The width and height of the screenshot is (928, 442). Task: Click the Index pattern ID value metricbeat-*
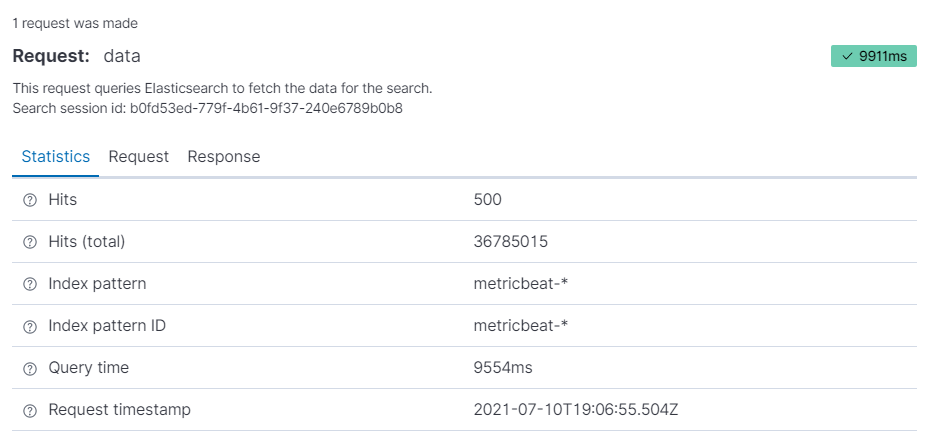tap(521, 326)
